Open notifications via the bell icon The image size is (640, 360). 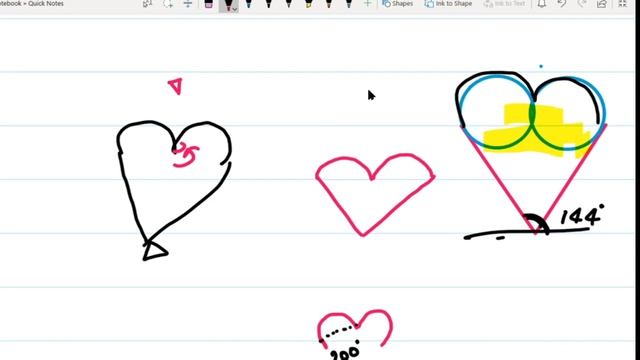[x=542, y=4]
